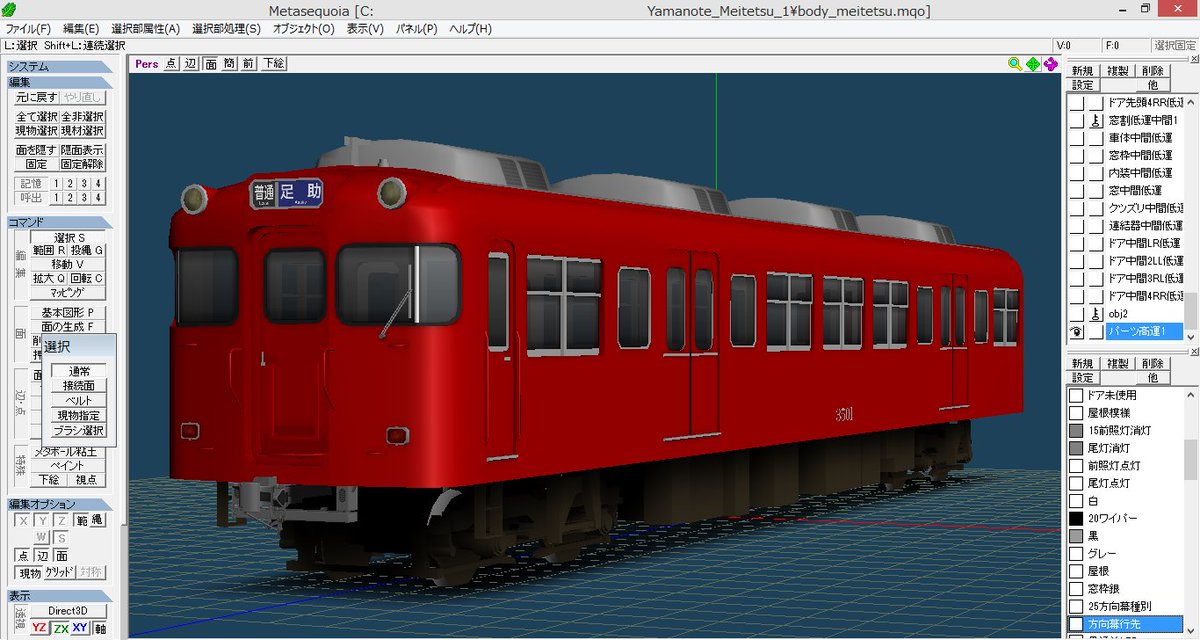The height and width of the screenshot is (640, 1200).
Task: Collapse the システム panel header
Action: [60, 67]
